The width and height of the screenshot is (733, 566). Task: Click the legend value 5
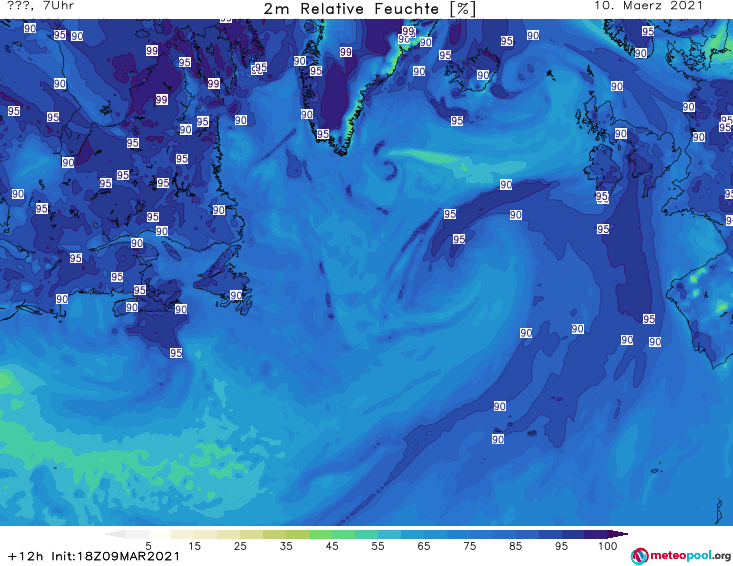pos(148,545)
